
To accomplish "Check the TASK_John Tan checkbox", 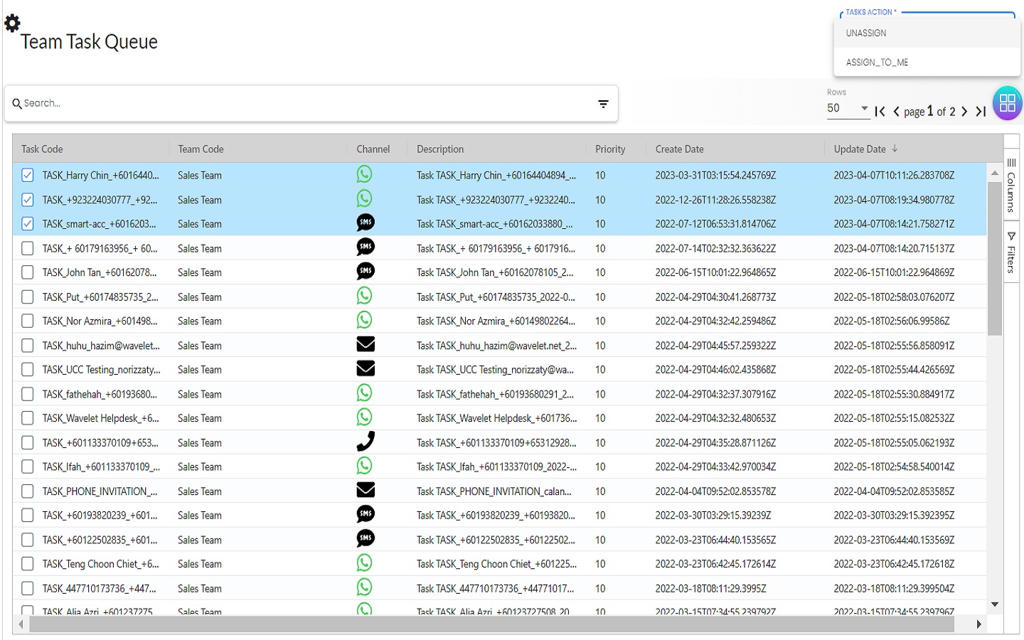I will [28, 272].
